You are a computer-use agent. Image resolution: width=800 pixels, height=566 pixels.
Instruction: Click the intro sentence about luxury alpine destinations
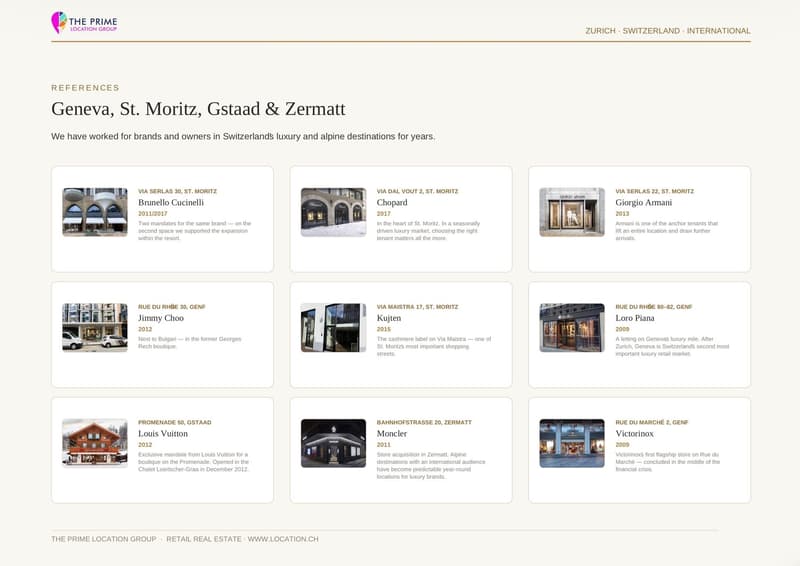(x=243, y=137)
